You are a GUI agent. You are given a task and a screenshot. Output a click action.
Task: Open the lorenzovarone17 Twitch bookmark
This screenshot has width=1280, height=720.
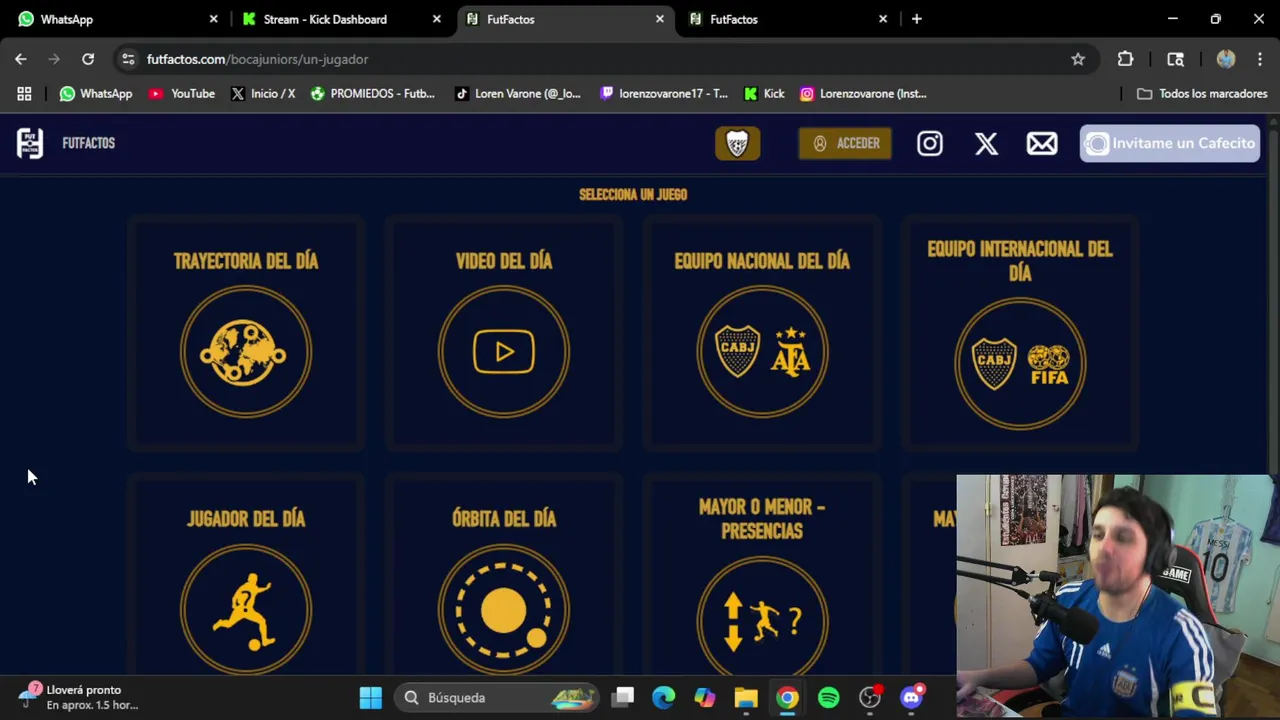(664, 94)
